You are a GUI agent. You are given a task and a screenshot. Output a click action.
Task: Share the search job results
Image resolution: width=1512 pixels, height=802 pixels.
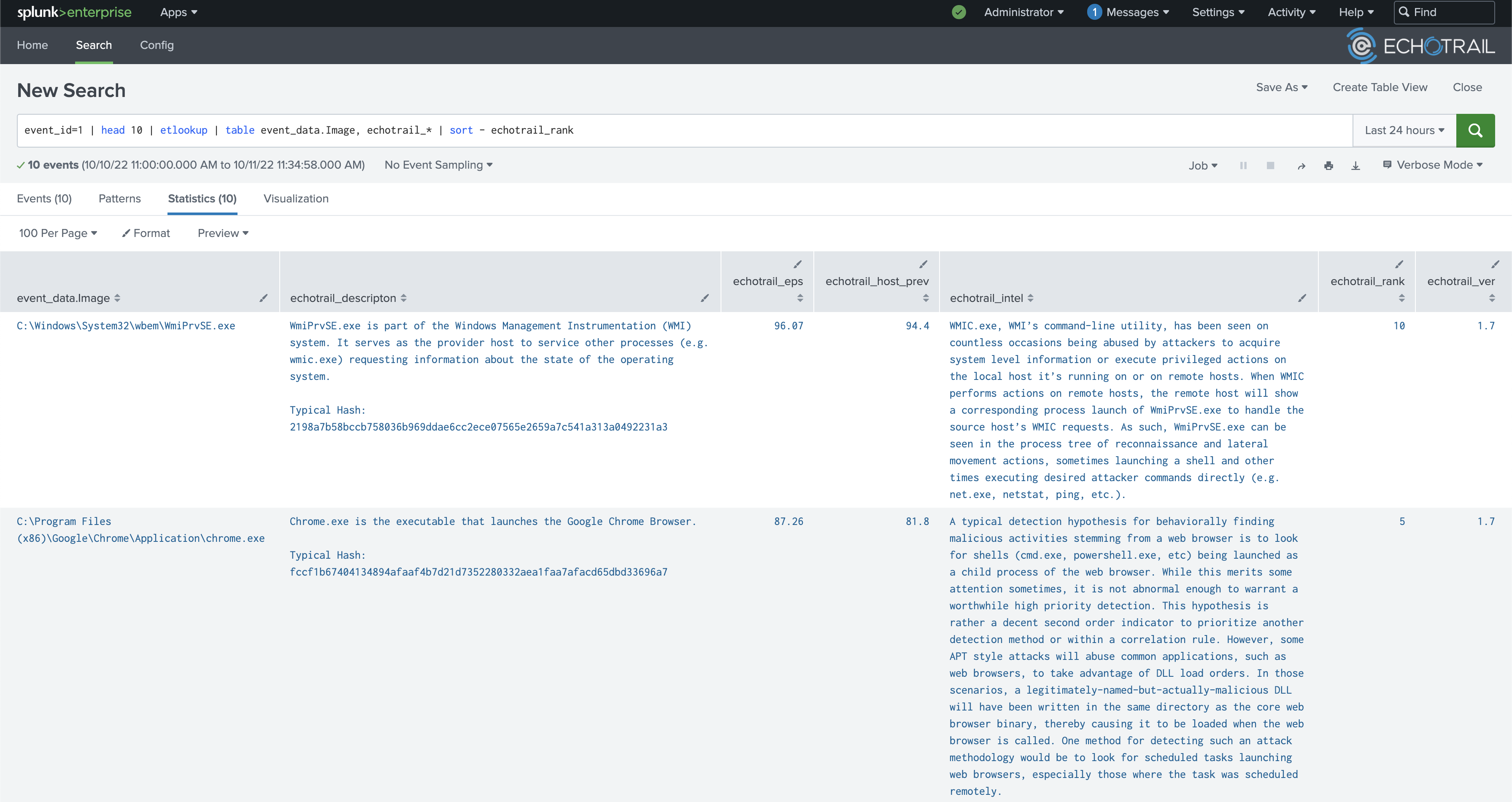click(x=1301, y=166)
